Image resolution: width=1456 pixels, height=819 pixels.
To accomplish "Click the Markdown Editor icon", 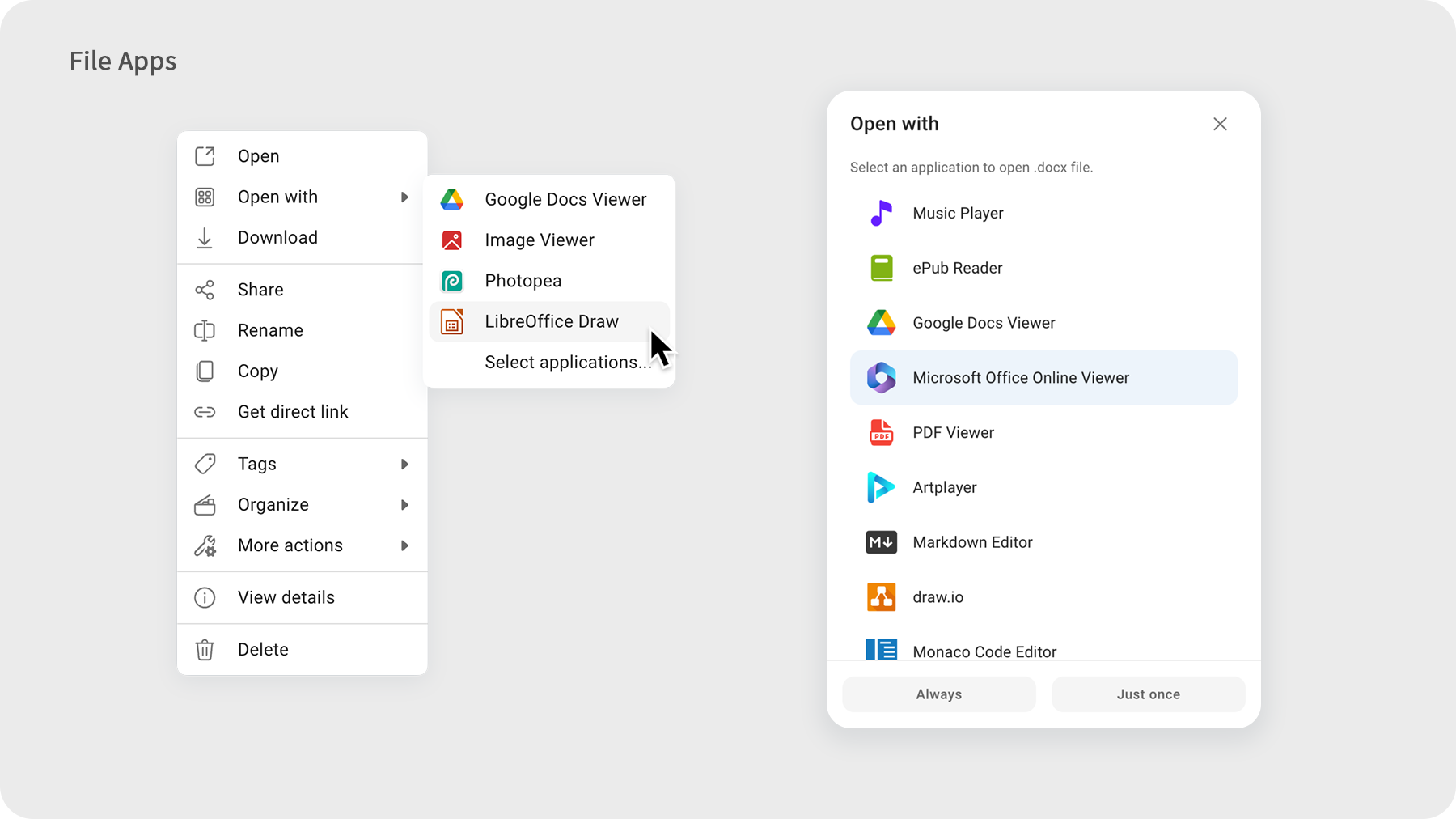I will 881,542.
